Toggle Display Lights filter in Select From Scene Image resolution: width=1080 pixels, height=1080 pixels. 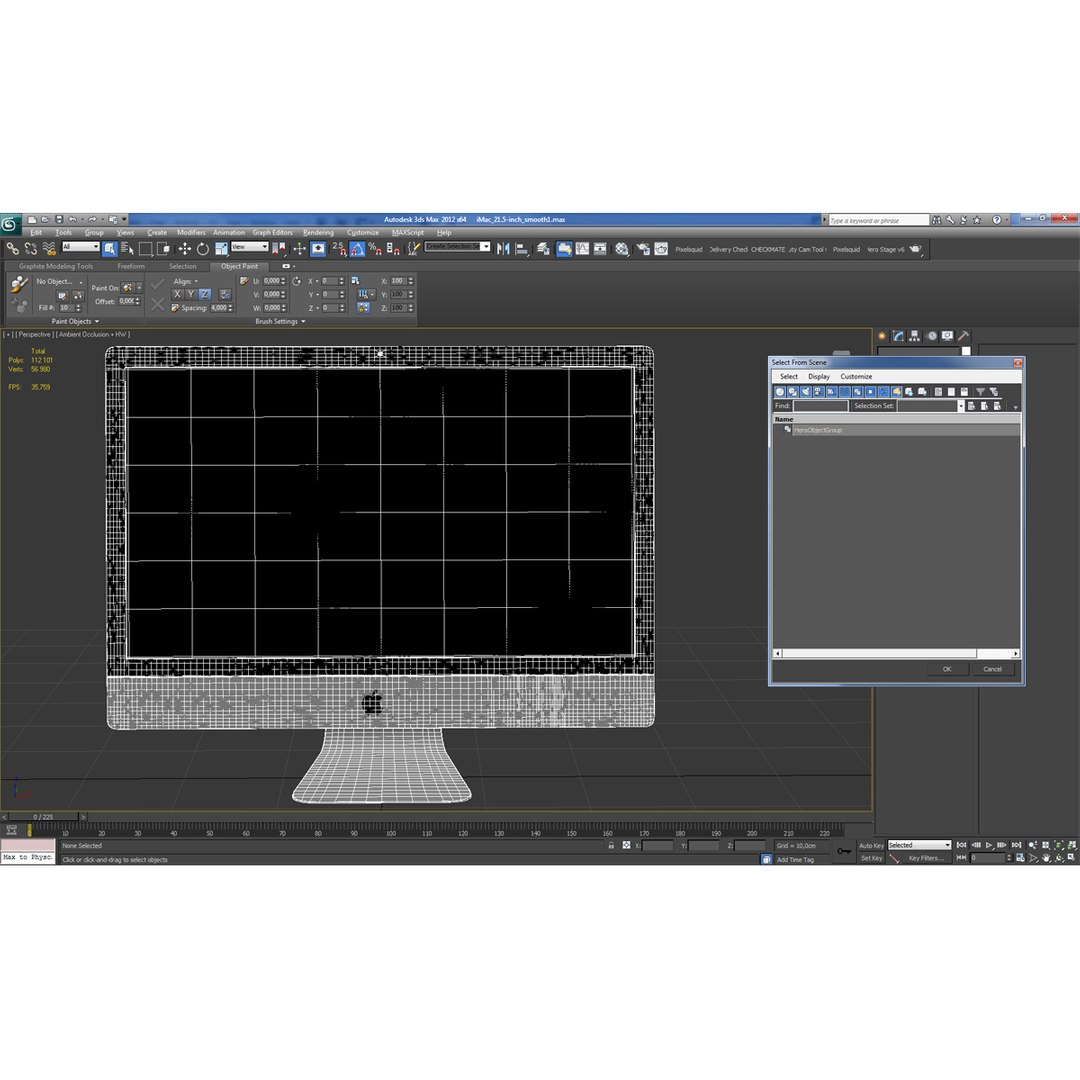pyautogui.click(x=805, y=391)
